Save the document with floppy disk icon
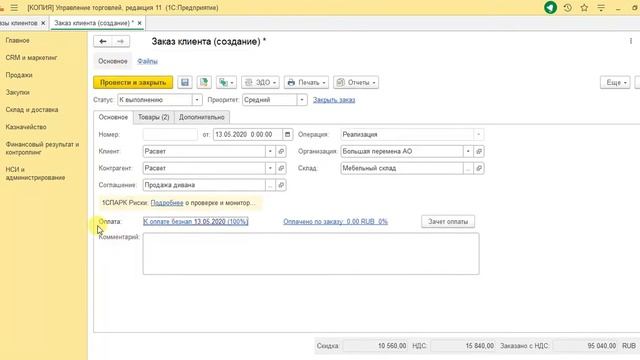 185,82
